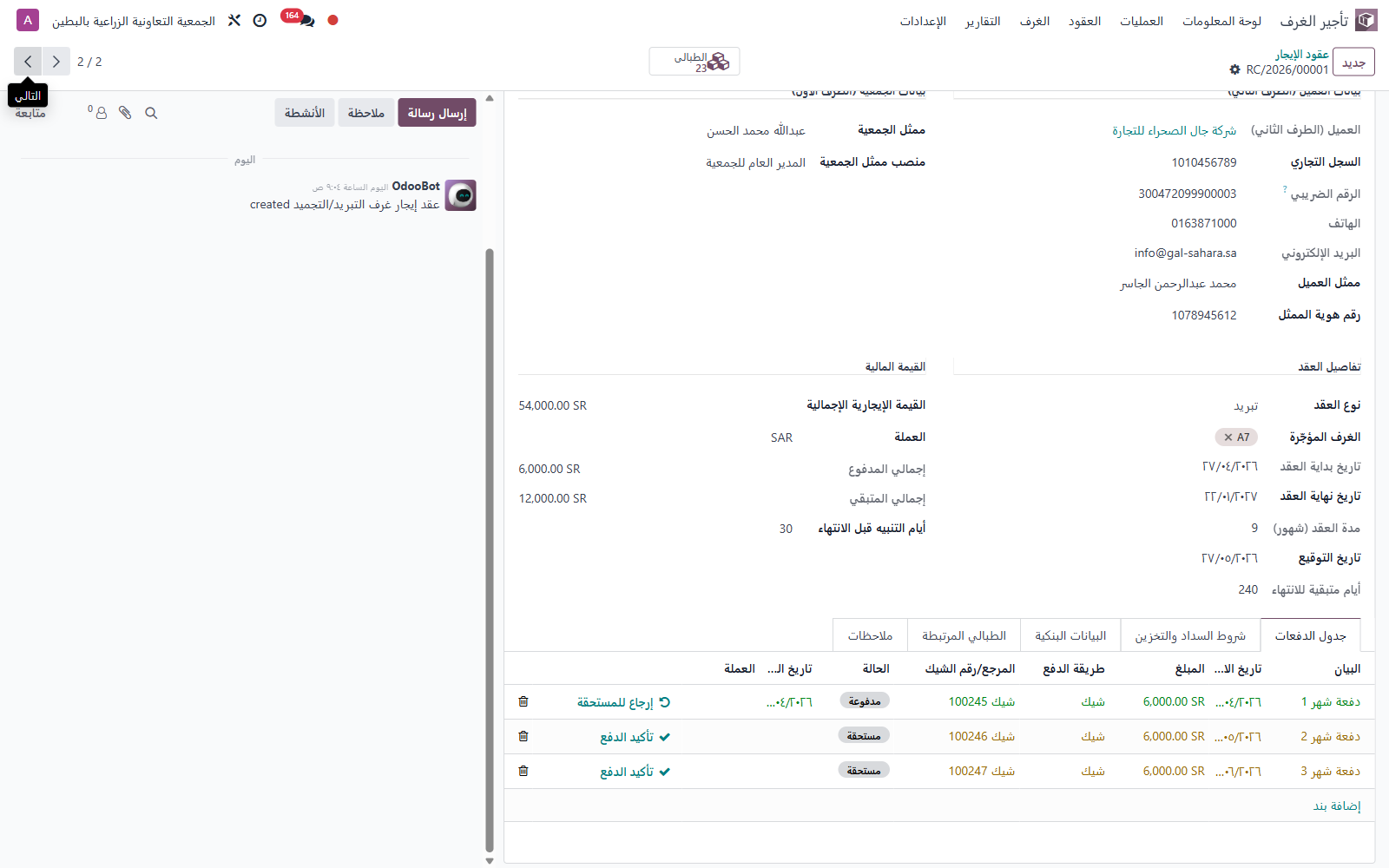Open the لوحة المعلومات menu
Image resolution: width=1389 pixels, height=868 pixels.
point(1221,21)
